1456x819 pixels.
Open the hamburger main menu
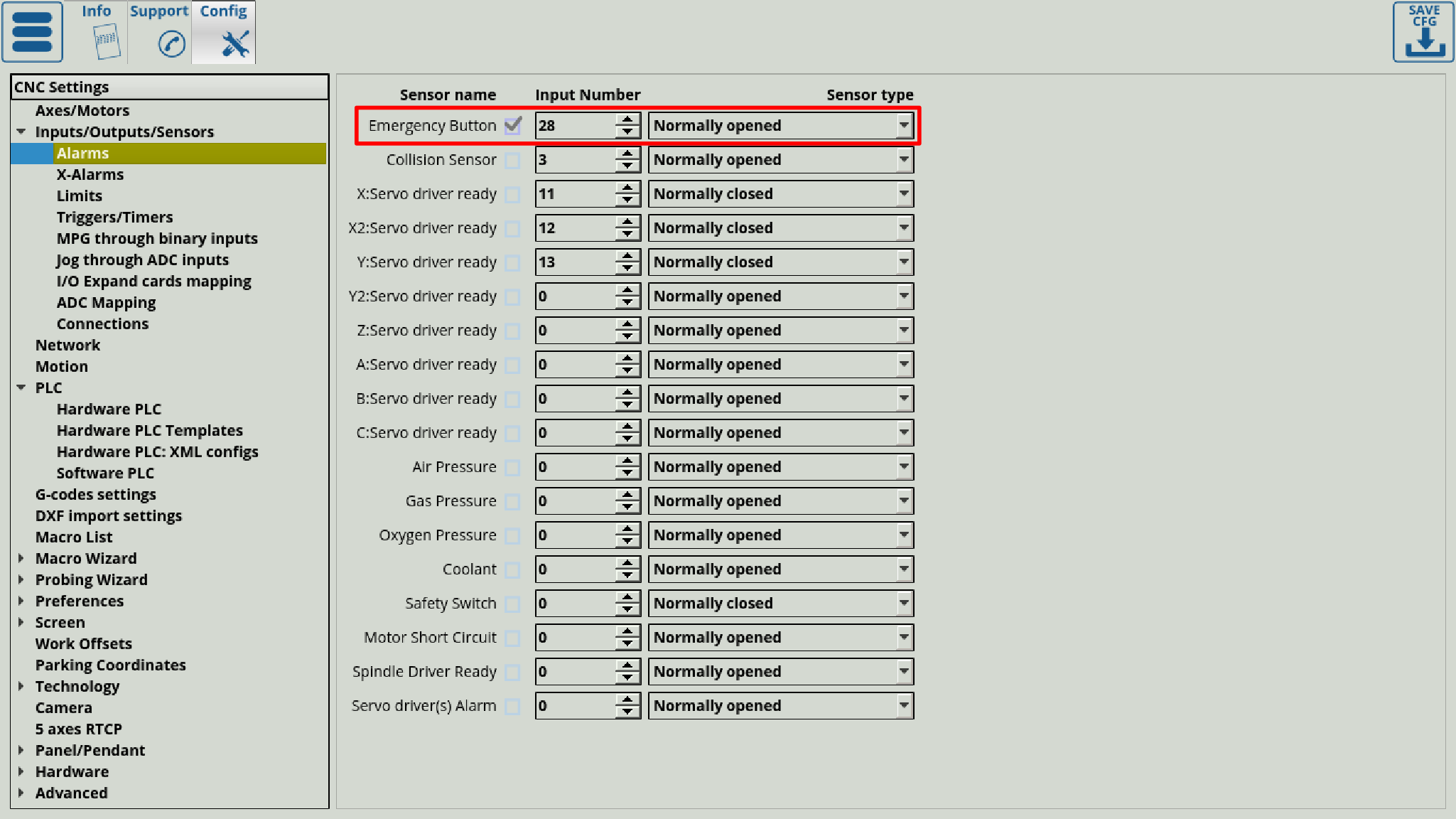(x=32, y=33)
